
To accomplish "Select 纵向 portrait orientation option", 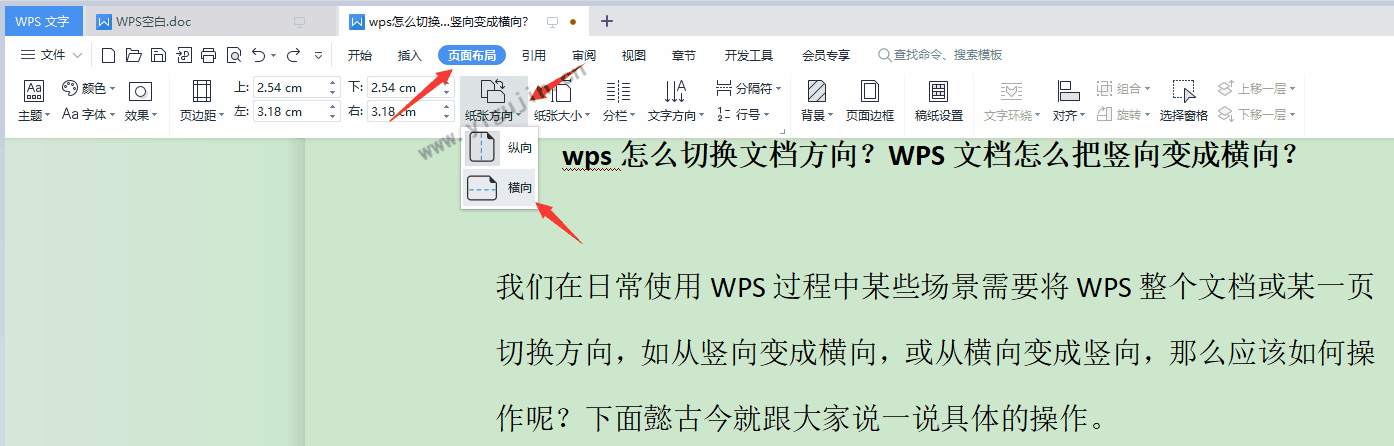I will pos(500,148).
